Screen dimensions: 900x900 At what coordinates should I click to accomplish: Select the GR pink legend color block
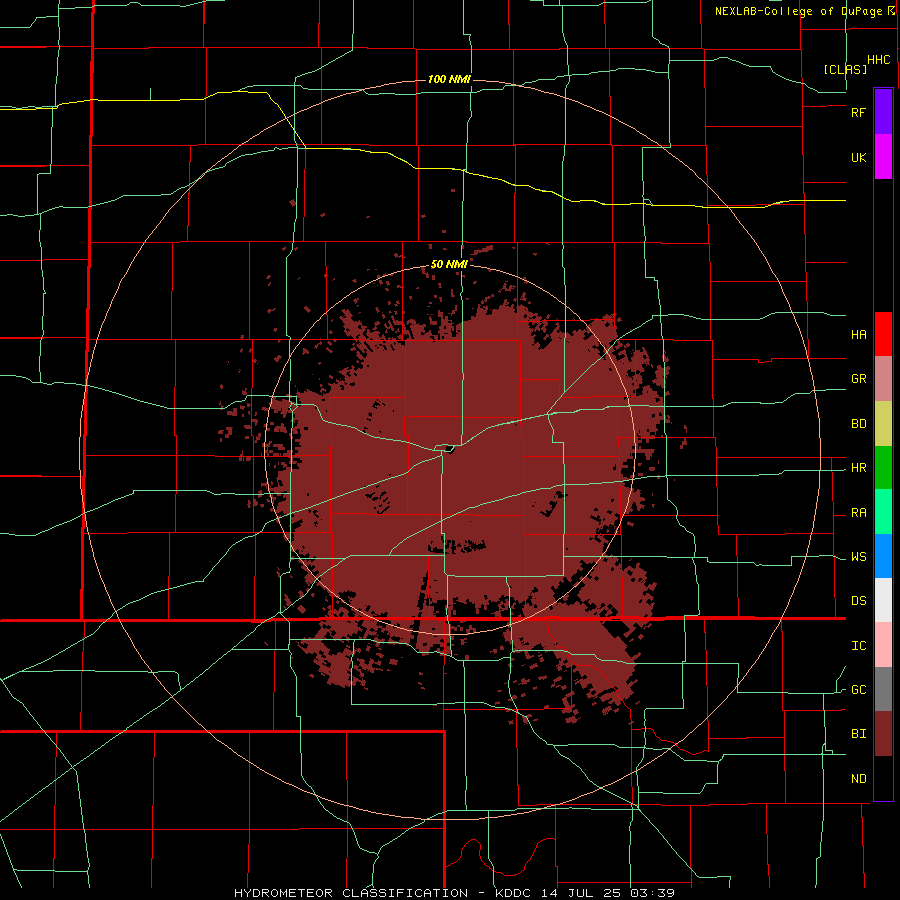883,379
